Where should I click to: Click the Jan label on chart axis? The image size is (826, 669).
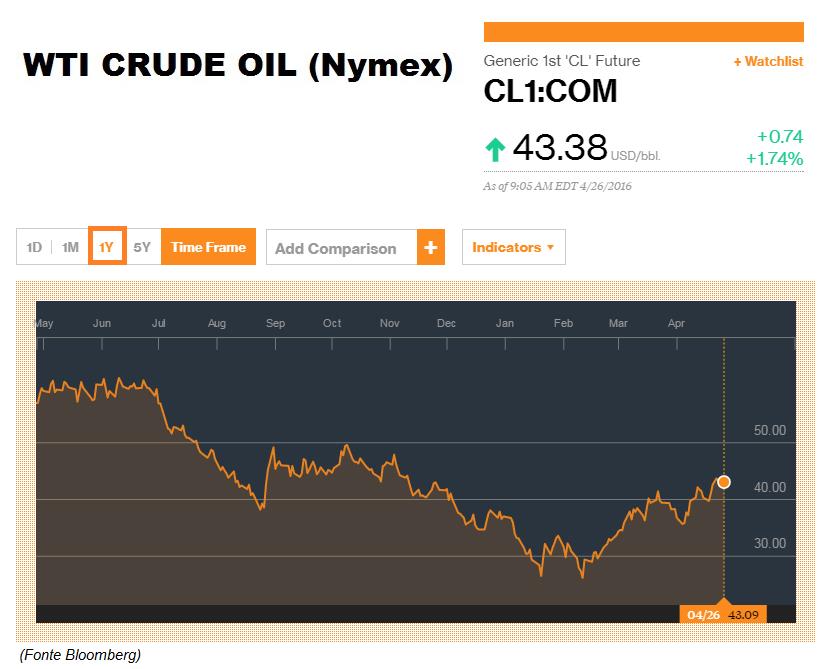[504, 323]
